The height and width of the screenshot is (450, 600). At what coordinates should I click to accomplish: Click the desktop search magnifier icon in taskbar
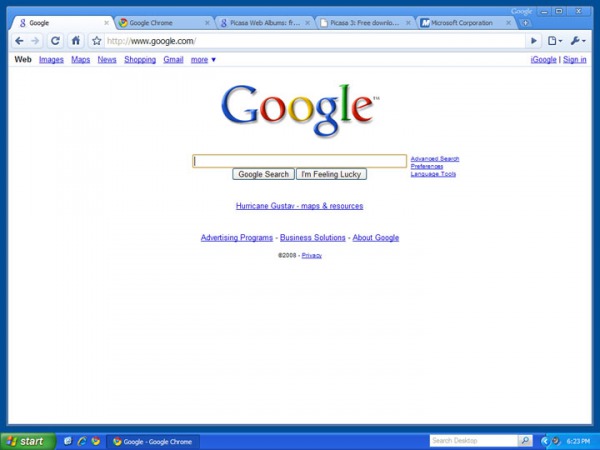tap(525, 440)
